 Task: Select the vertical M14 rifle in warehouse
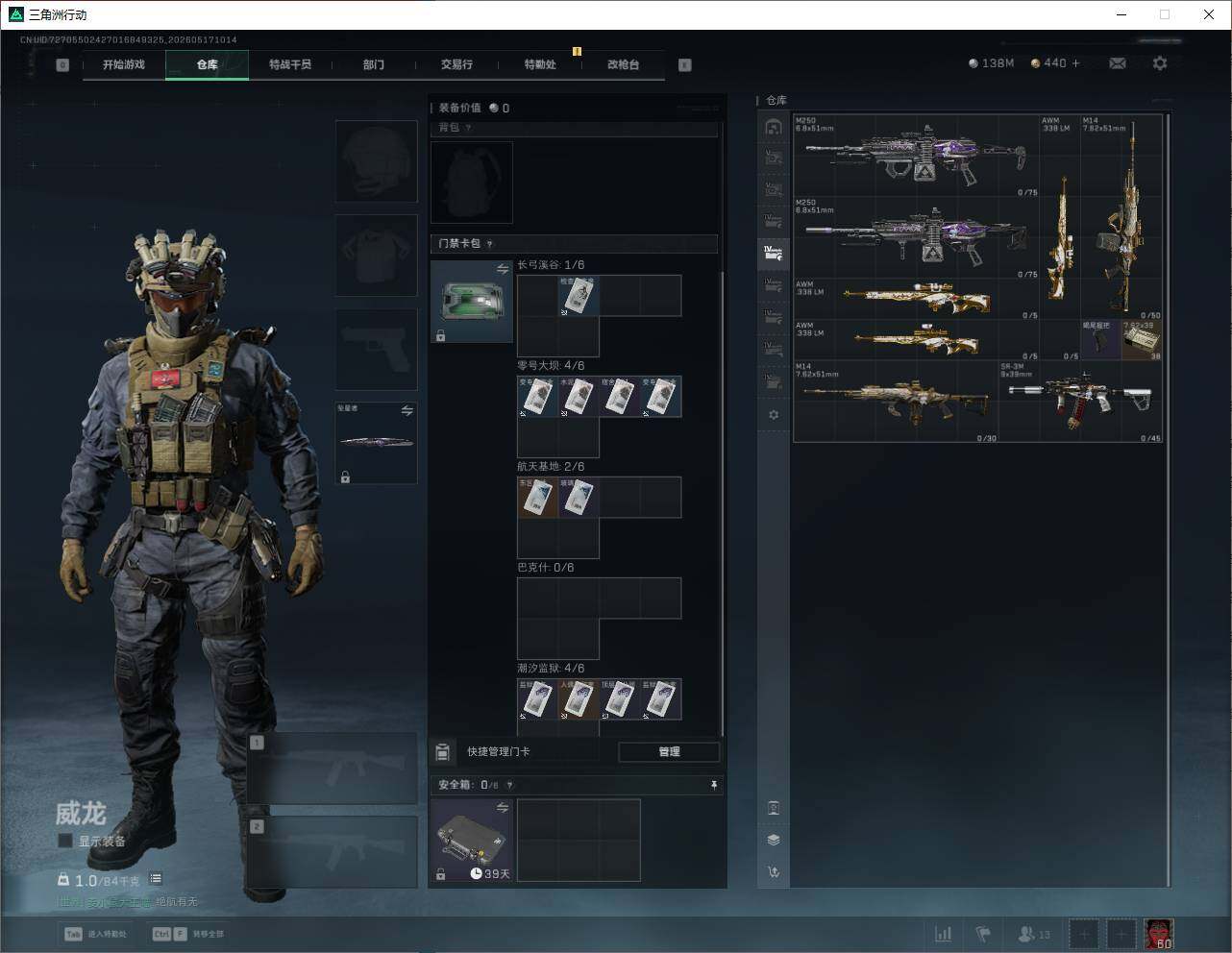point(1121,218)
